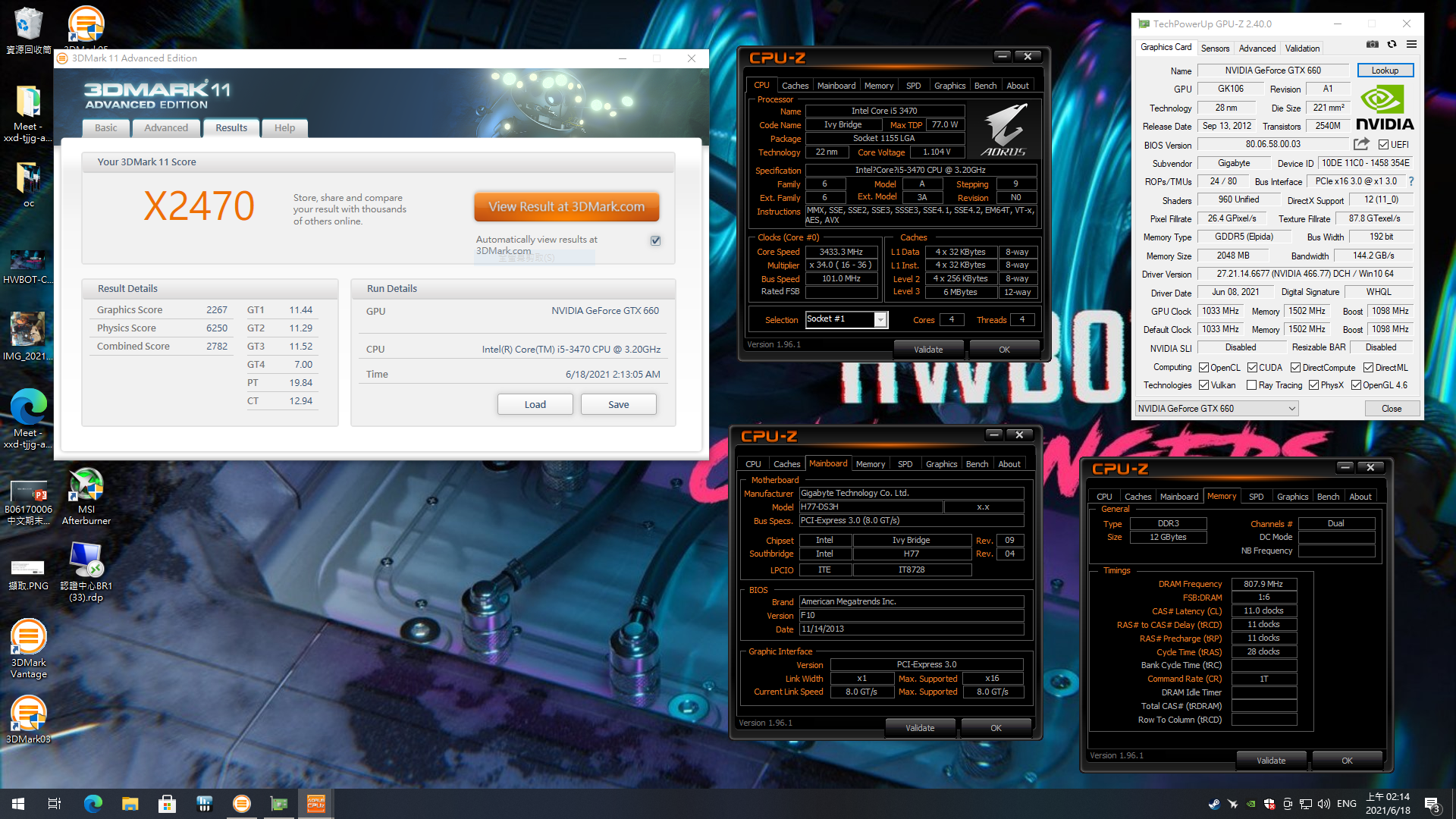Click the Save button in Run Details
This screenshot has height=819, width=1456.
[x=619, y=404]
